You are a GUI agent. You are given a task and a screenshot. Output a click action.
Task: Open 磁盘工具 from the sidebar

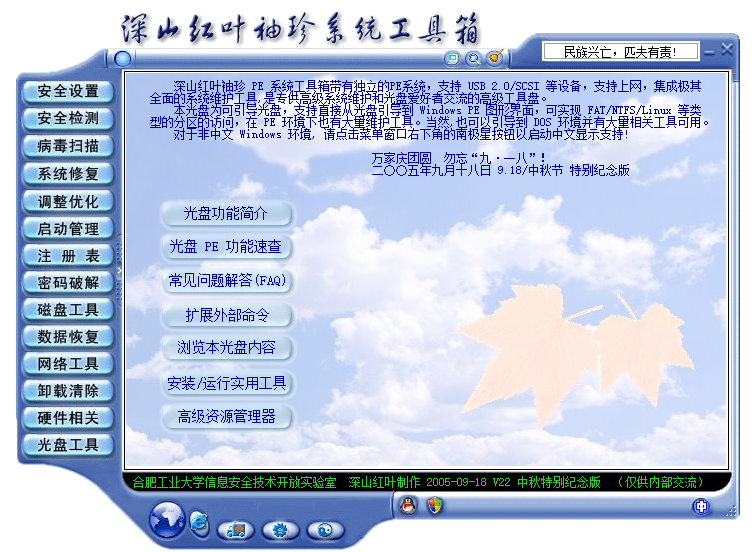(68, 310)
